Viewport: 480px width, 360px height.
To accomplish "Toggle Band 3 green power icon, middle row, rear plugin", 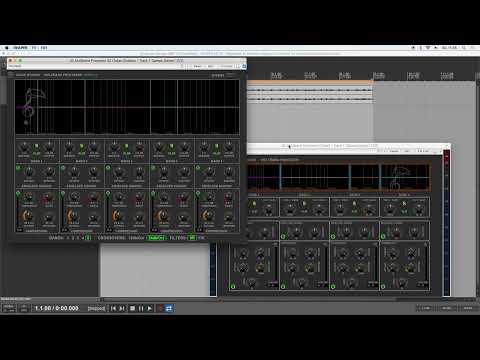I will pyautogui.click(x=333, y=237).
